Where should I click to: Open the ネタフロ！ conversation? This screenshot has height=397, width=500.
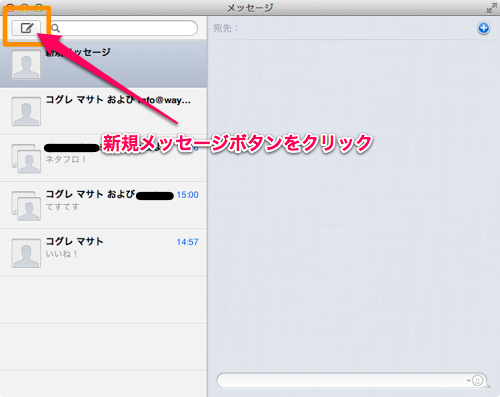point(103,158)
